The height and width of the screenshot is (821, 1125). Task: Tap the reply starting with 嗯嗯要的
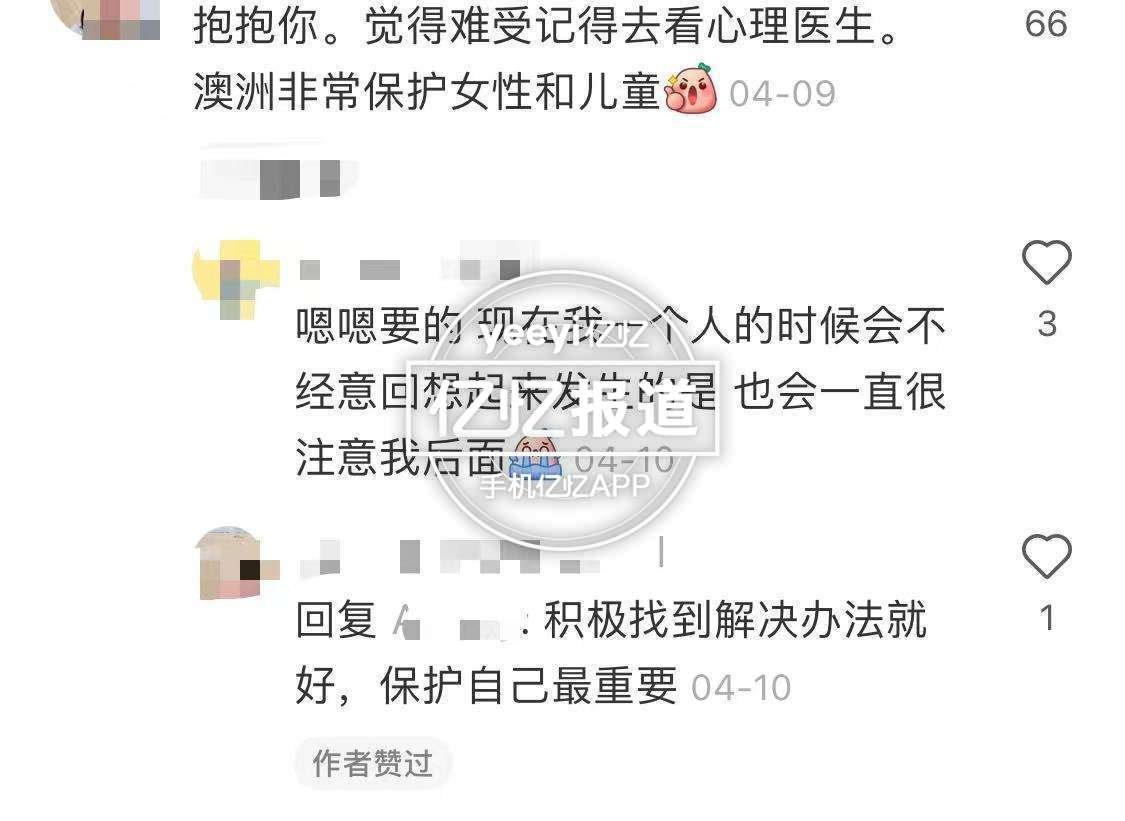620,392
